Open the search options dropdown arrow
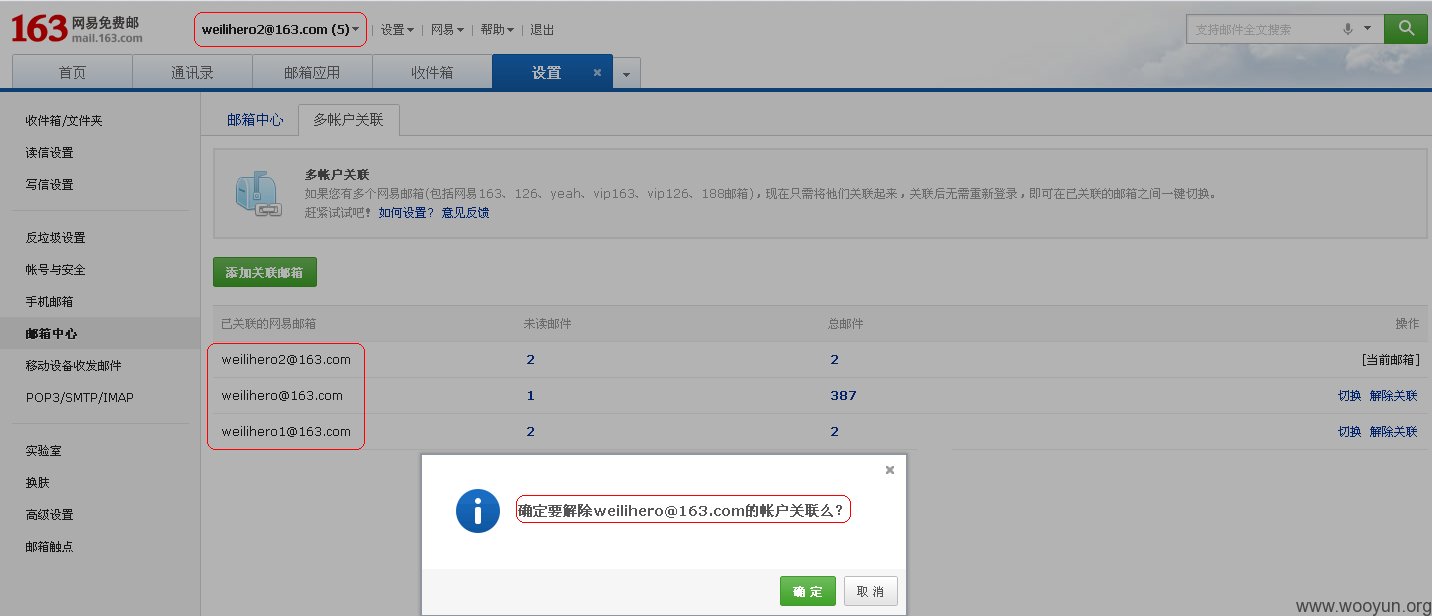Viewport: 1432px width, 616px height. coord(1367,29)
